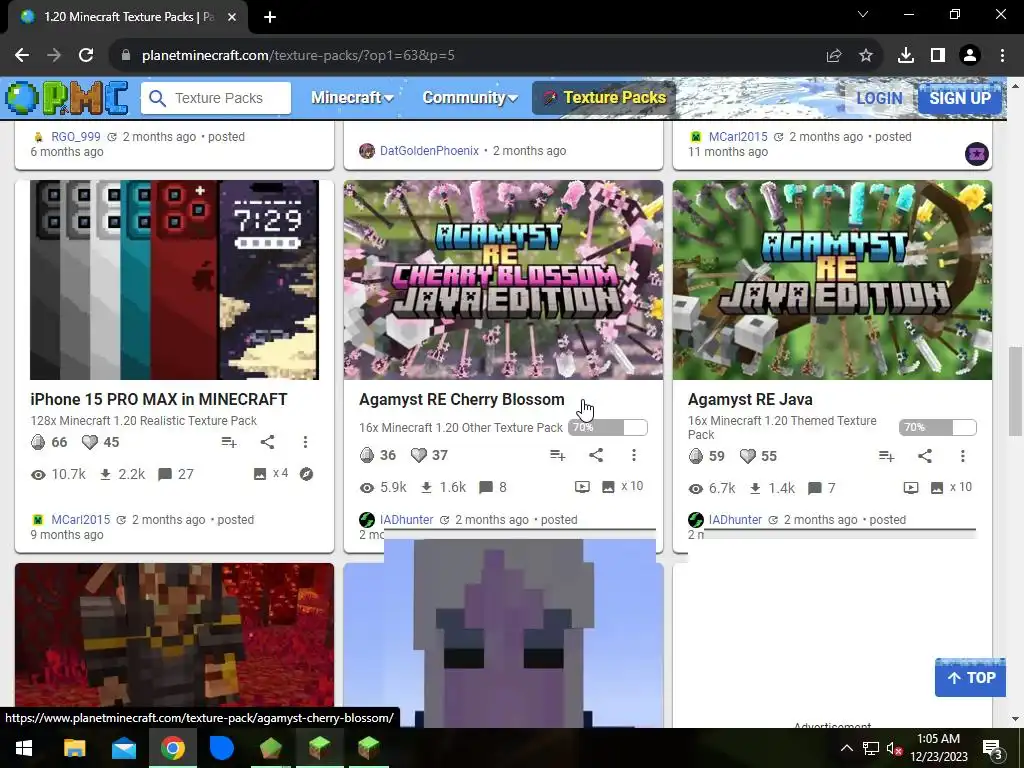Open iPhone 15 PRO MAX in MINECRAFT title

159,399
